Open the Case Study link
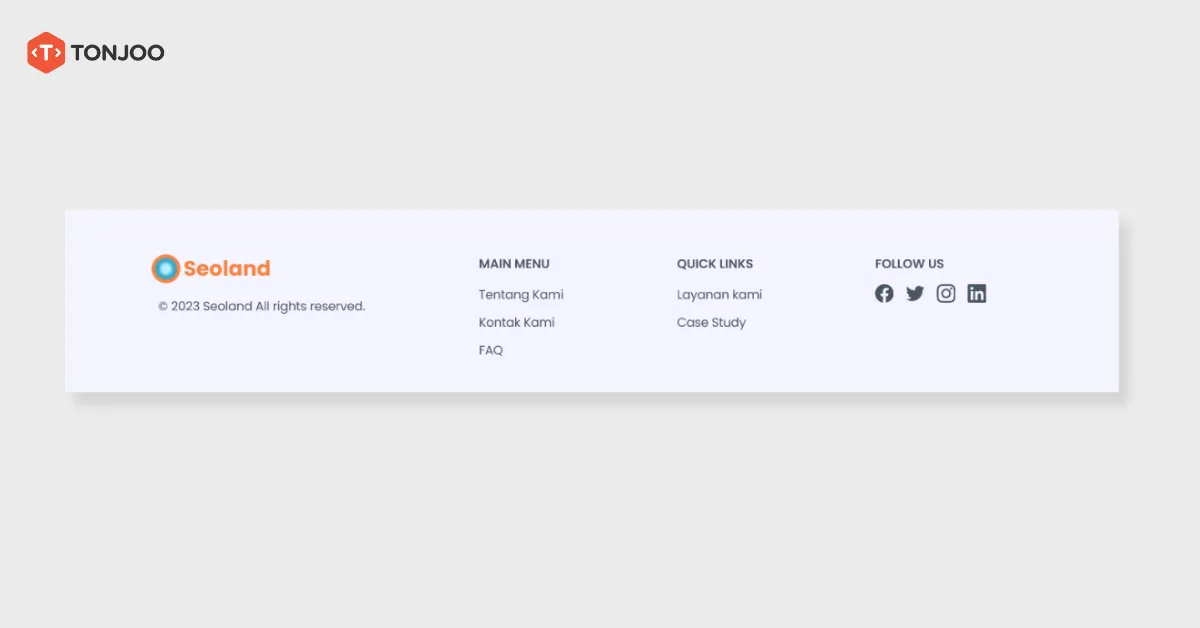This screenshot has width=1200, height=628. coord(711,322)
